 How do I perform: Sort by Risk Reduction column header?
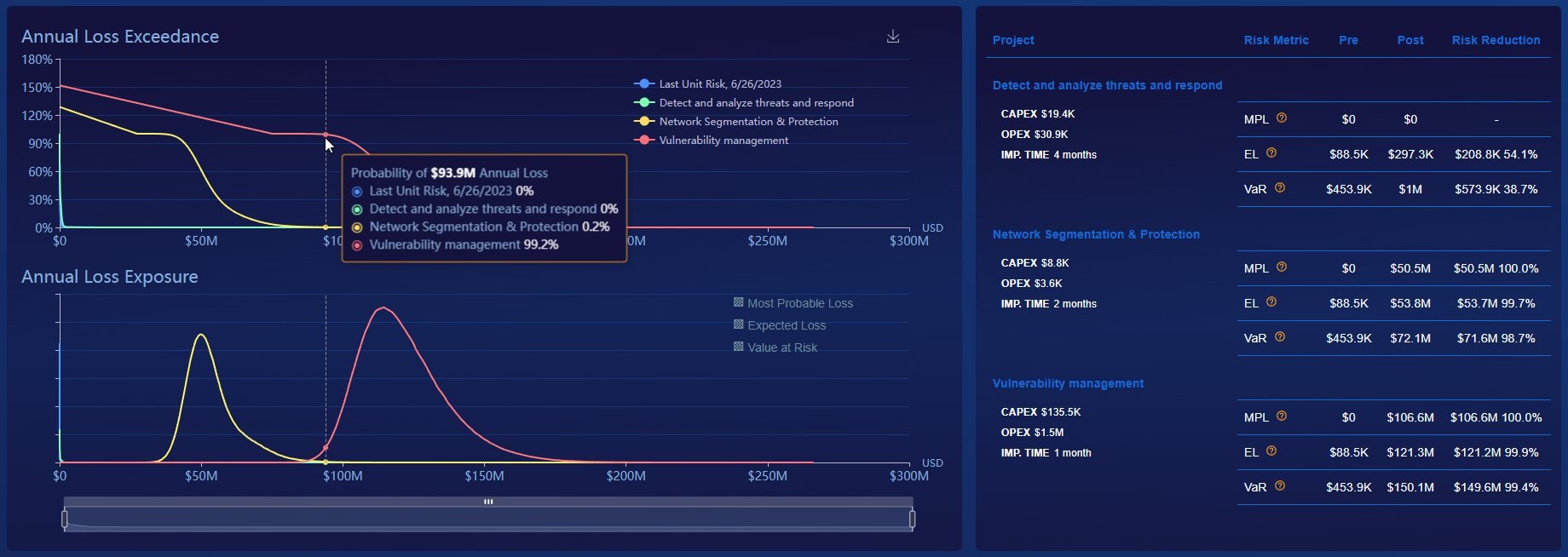click(x=1496, y=40)
